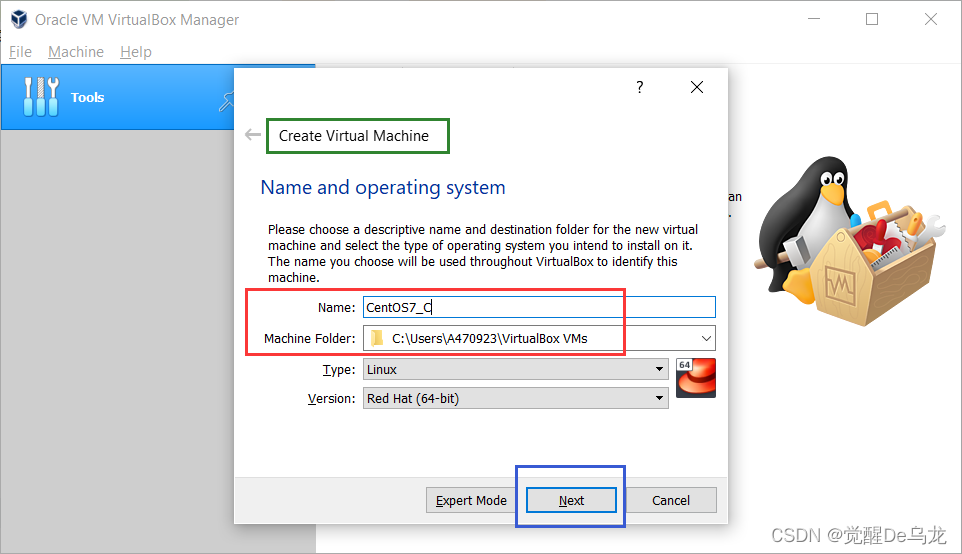Click the Expert Mode button
Screen dimensions: 962x554
[471, 500]
